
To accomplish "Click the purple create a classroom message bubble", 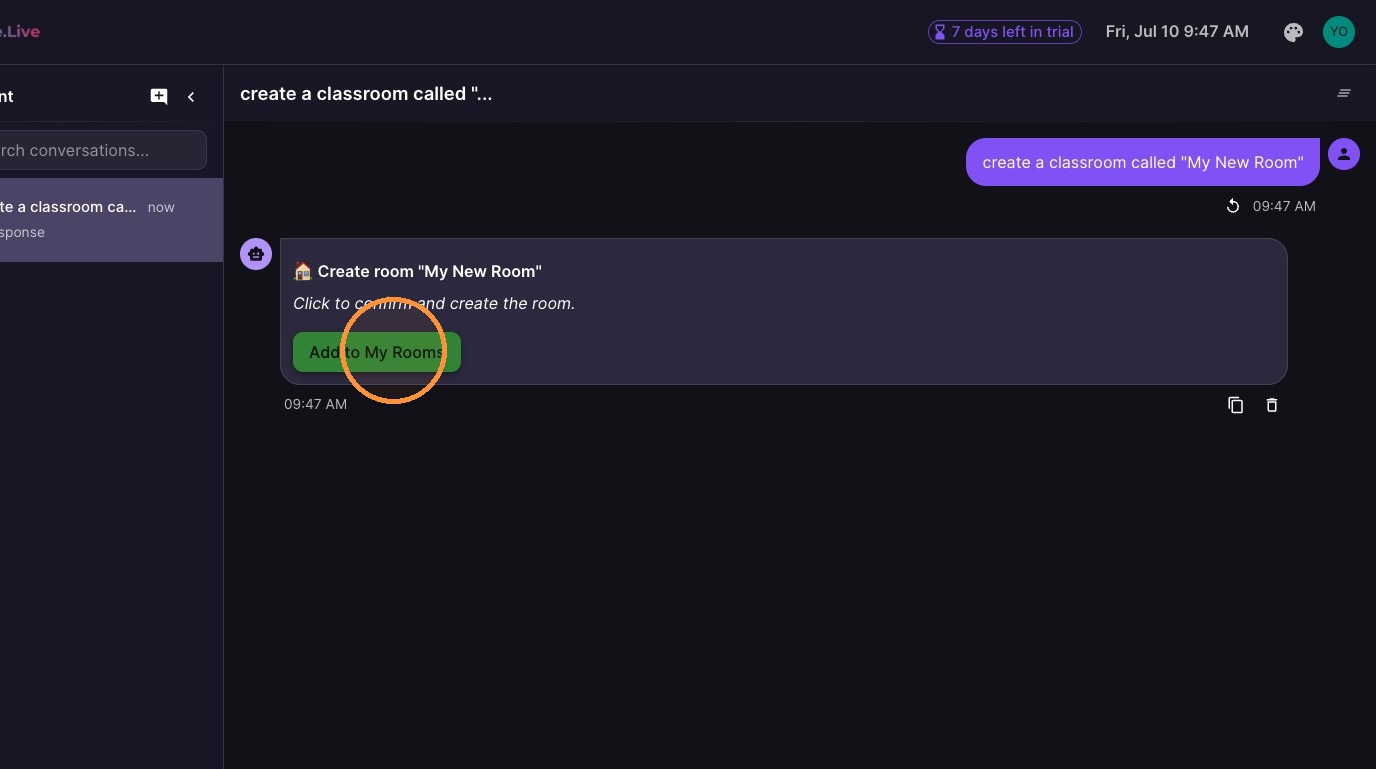I will coord(1143,162).
